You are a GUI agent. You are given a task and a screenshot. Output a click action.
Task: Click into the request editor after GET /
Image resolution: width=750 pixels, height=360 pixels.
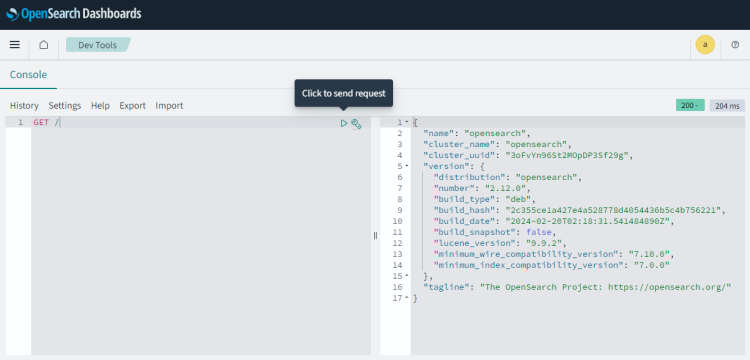click(61, 122)
